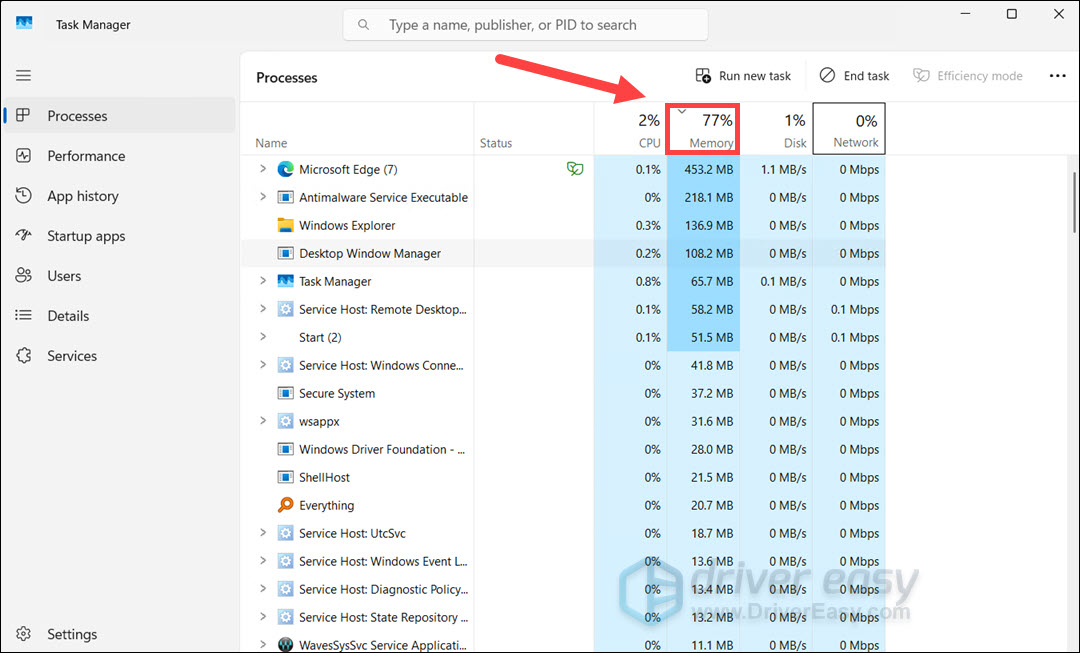Image resolution: width=1080 pixels, height=653 pixels.
Task: Click the Settings gear icon
Action: point(23,633)
